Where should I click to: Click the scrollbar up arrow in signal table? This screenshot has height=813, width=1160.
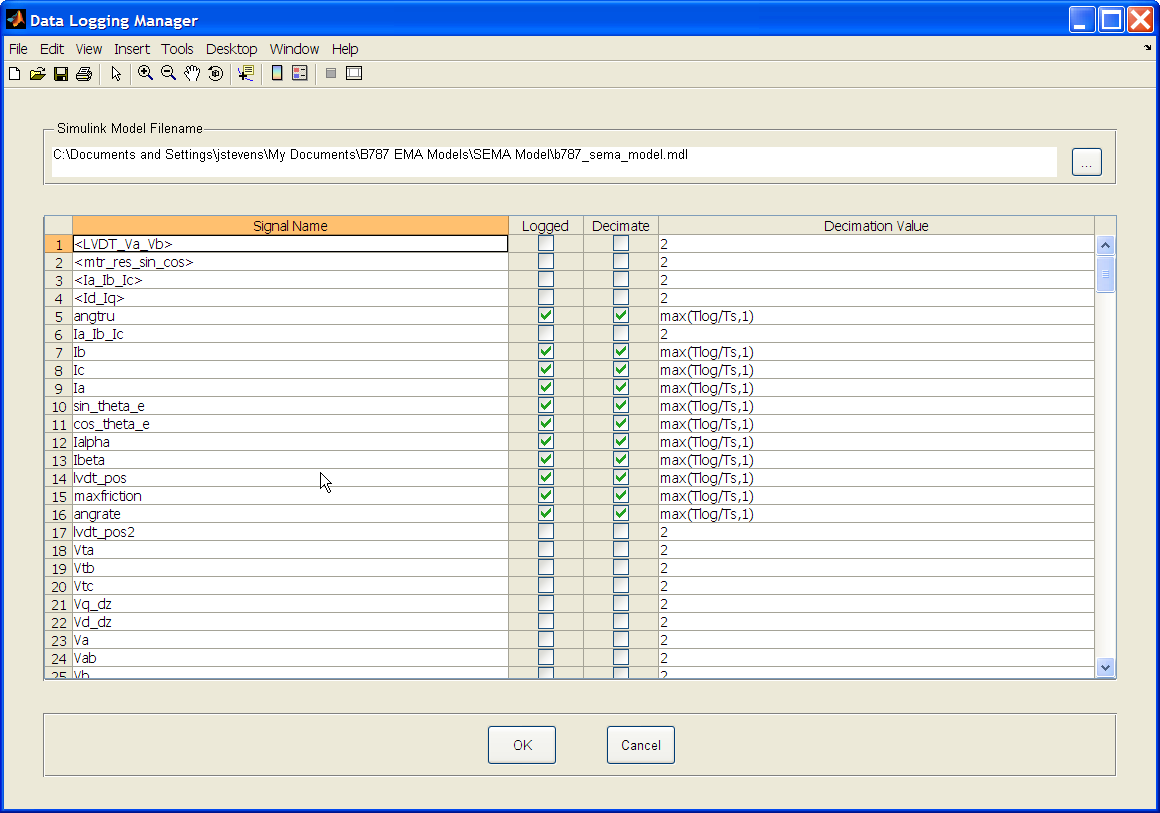point(1105,246)
